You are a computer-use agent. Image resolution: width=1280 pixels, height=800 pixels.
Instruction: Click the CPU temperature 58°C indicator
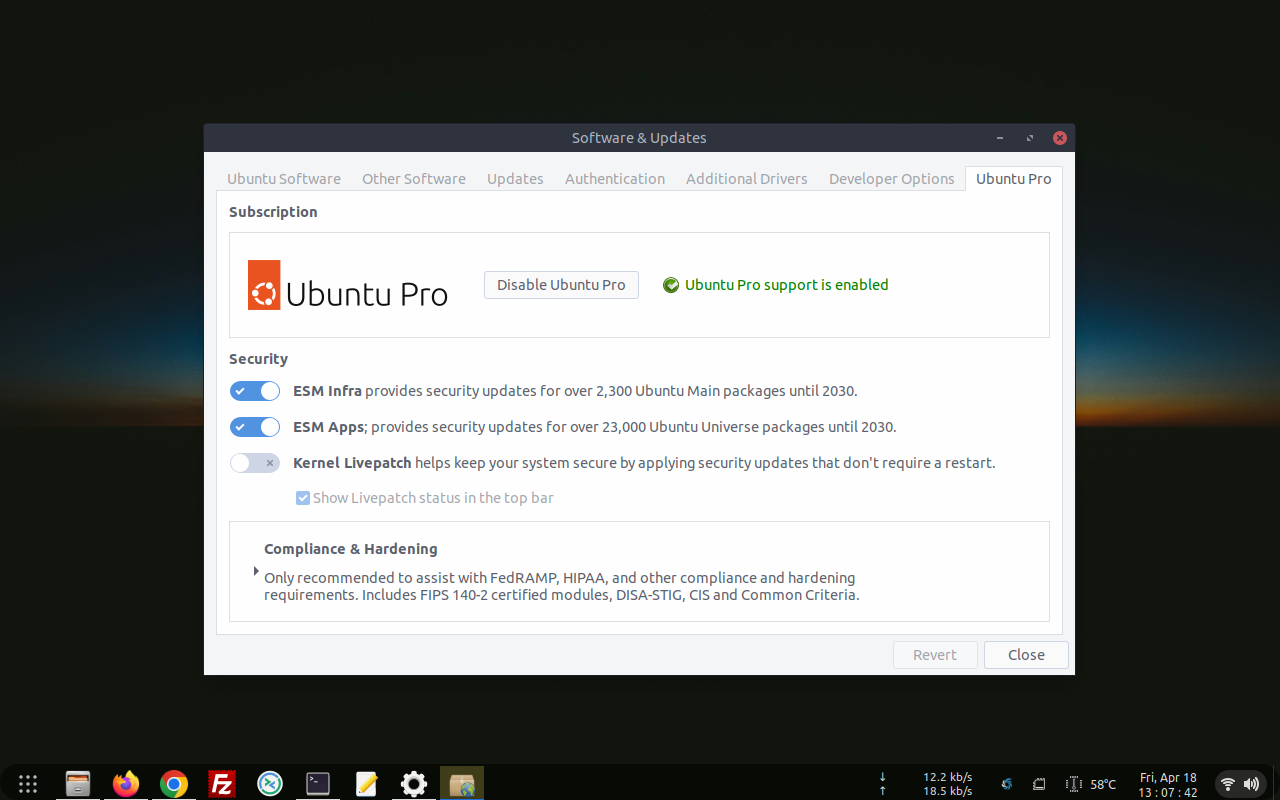click(1091, 784)
